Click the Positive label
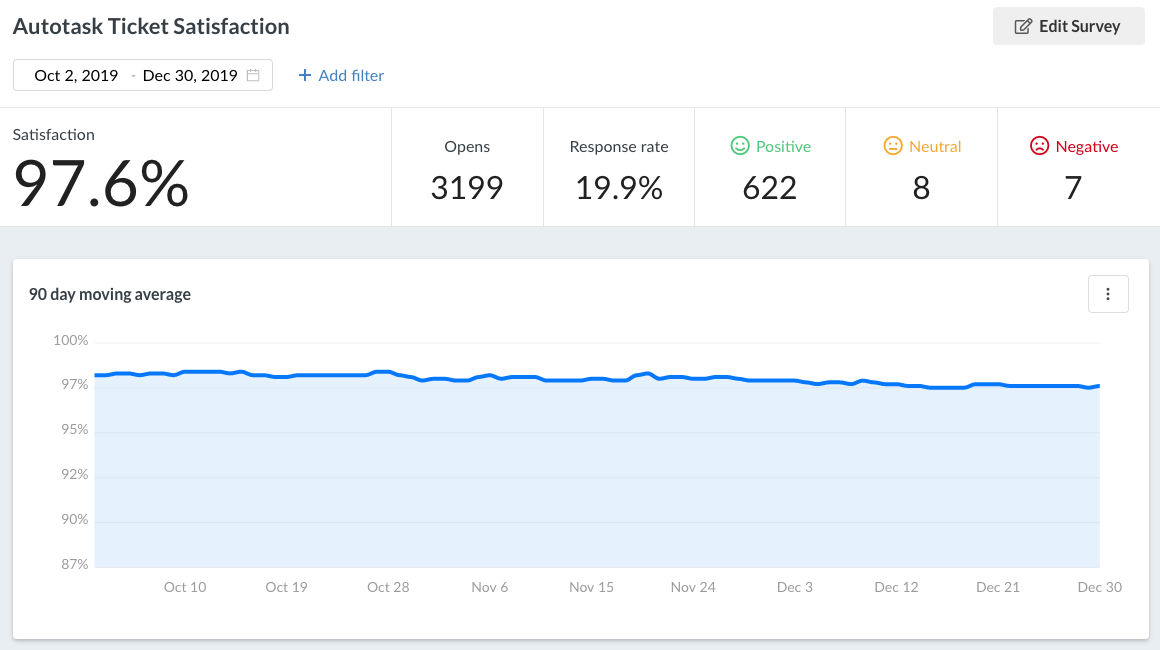The width and height of the screenshot is (1160, 650). 783,146
